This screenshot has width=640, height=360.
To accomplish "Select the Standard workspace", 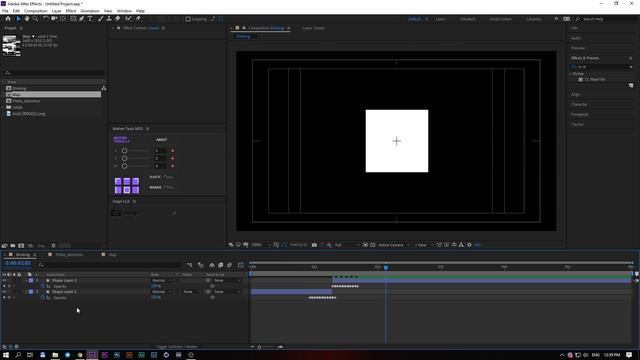I will [468, 19].
